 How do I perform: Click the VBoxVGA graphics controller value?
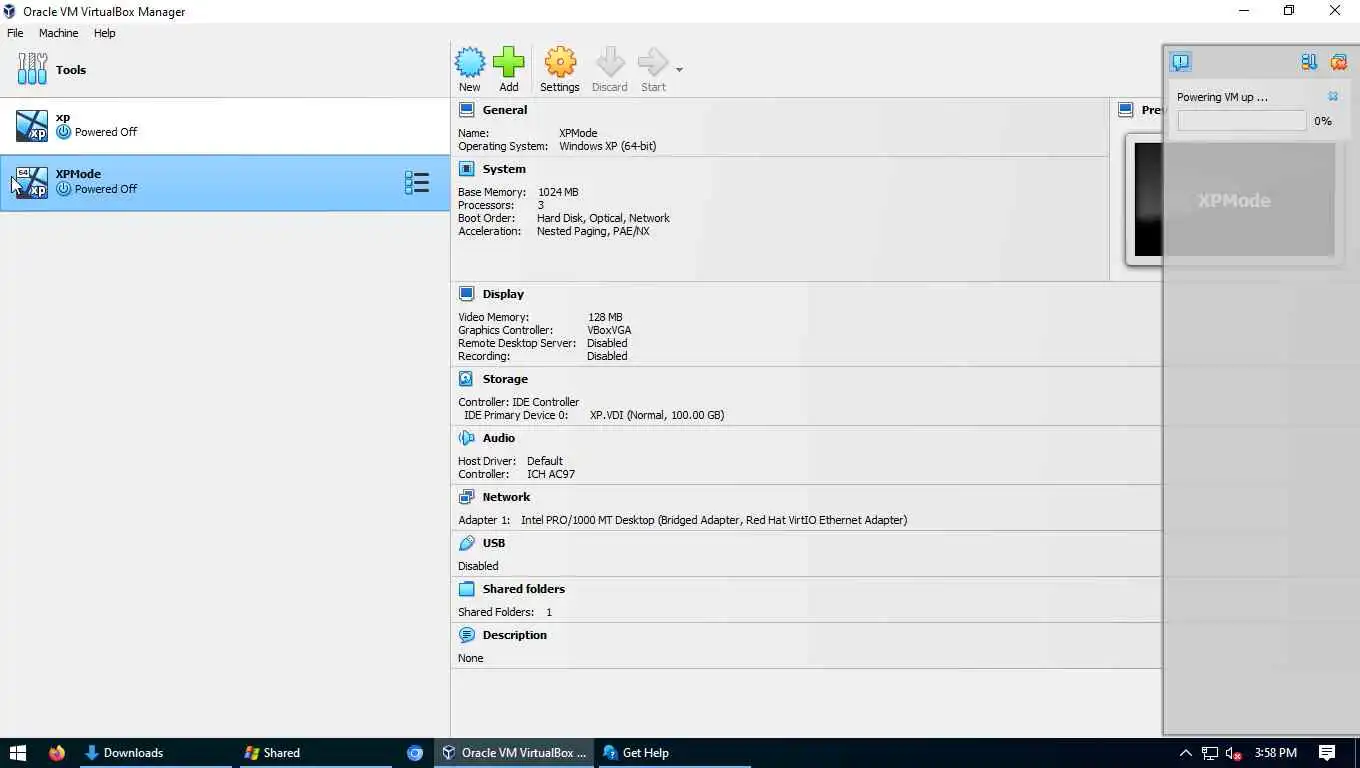tap(609, 330)
